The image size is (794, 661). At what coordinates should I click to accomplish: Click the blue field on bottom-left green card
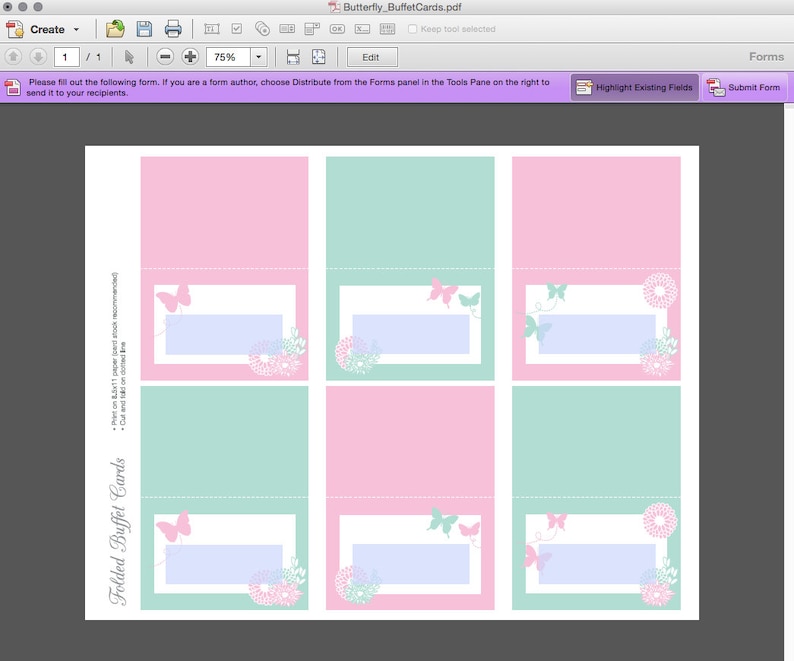pyautogui.click(x=224, y=564)
